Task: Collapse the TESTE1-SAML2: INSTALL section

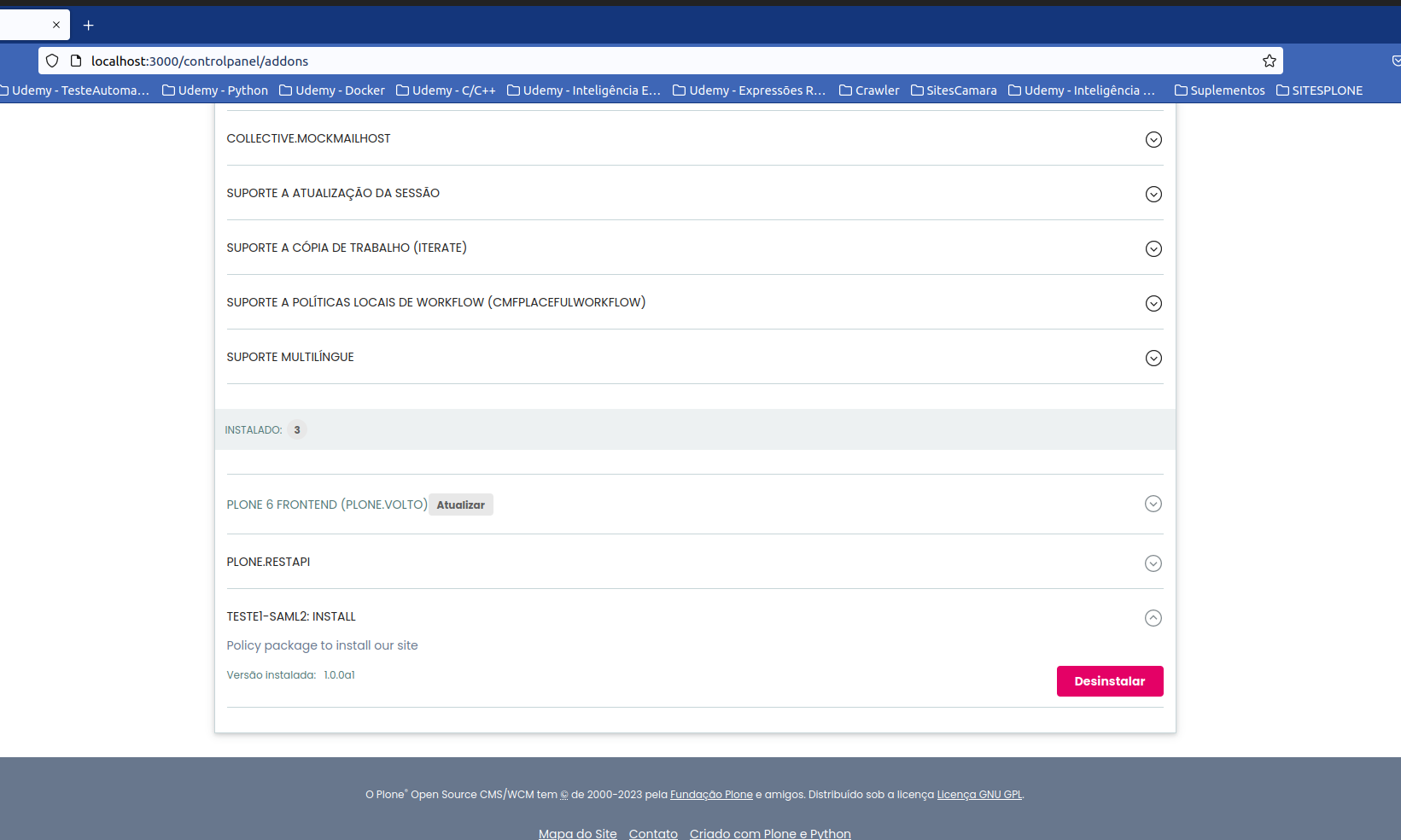Action: (1153, 617)
